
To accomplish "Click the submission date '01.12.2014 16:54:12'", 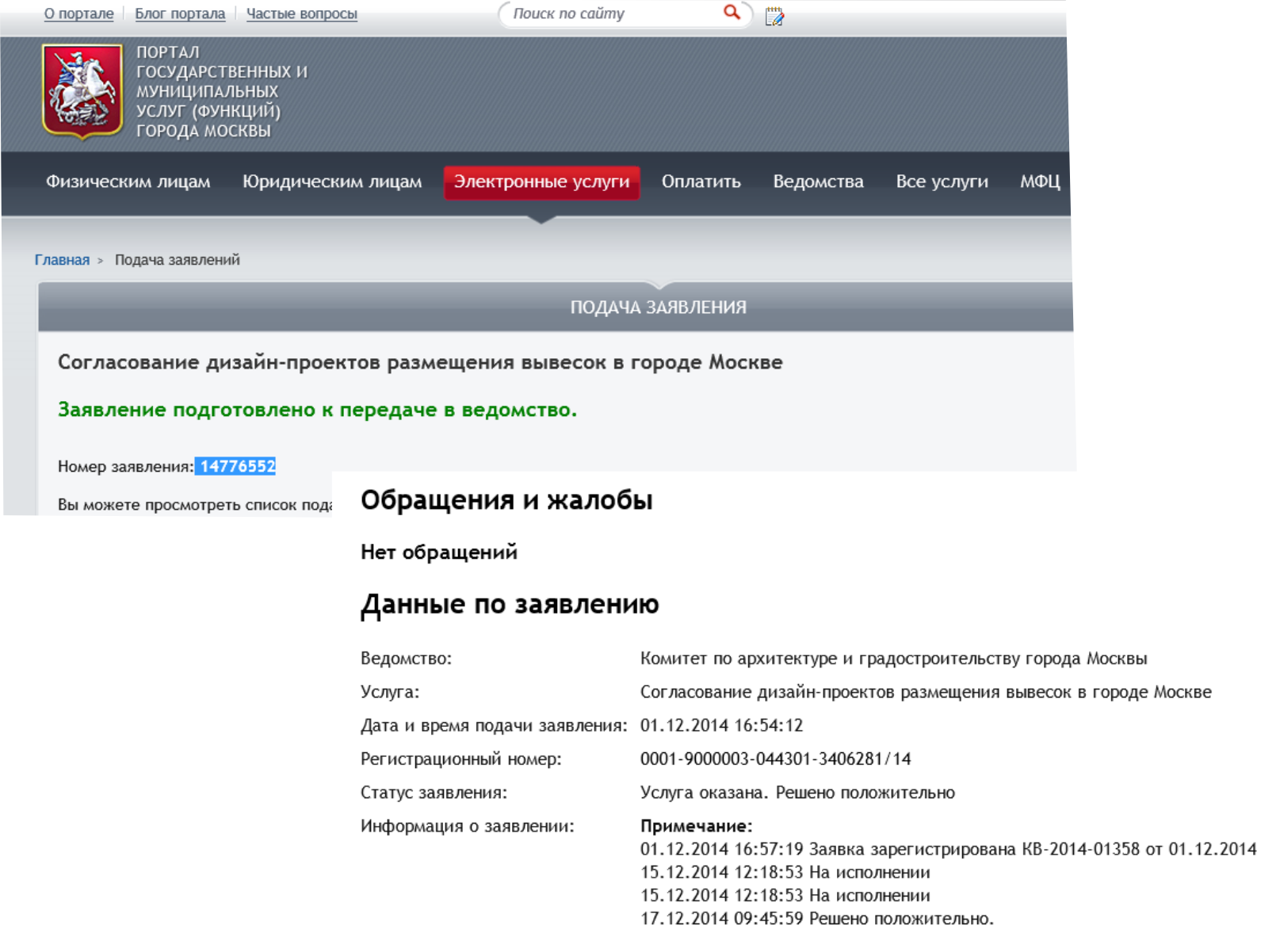I will (x=722, y=725).
